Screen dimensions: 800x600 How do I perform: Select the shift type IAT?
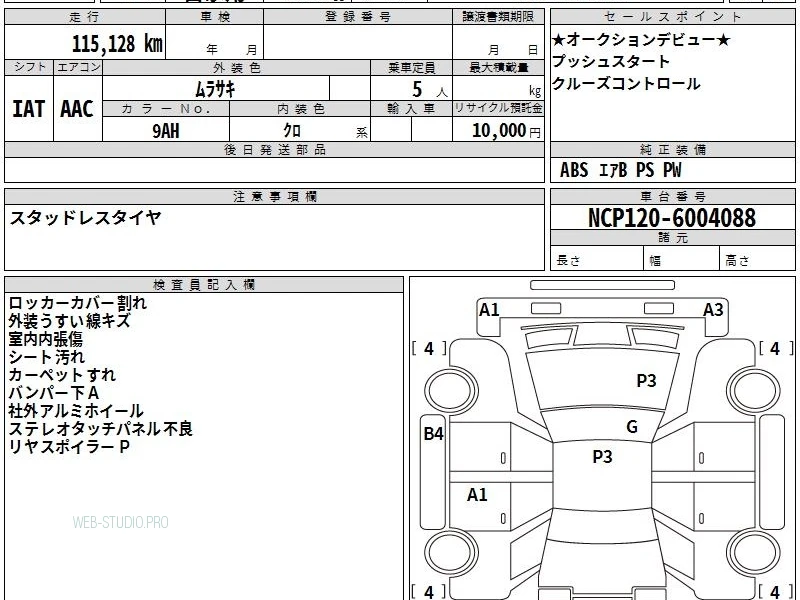pos(28,109)
